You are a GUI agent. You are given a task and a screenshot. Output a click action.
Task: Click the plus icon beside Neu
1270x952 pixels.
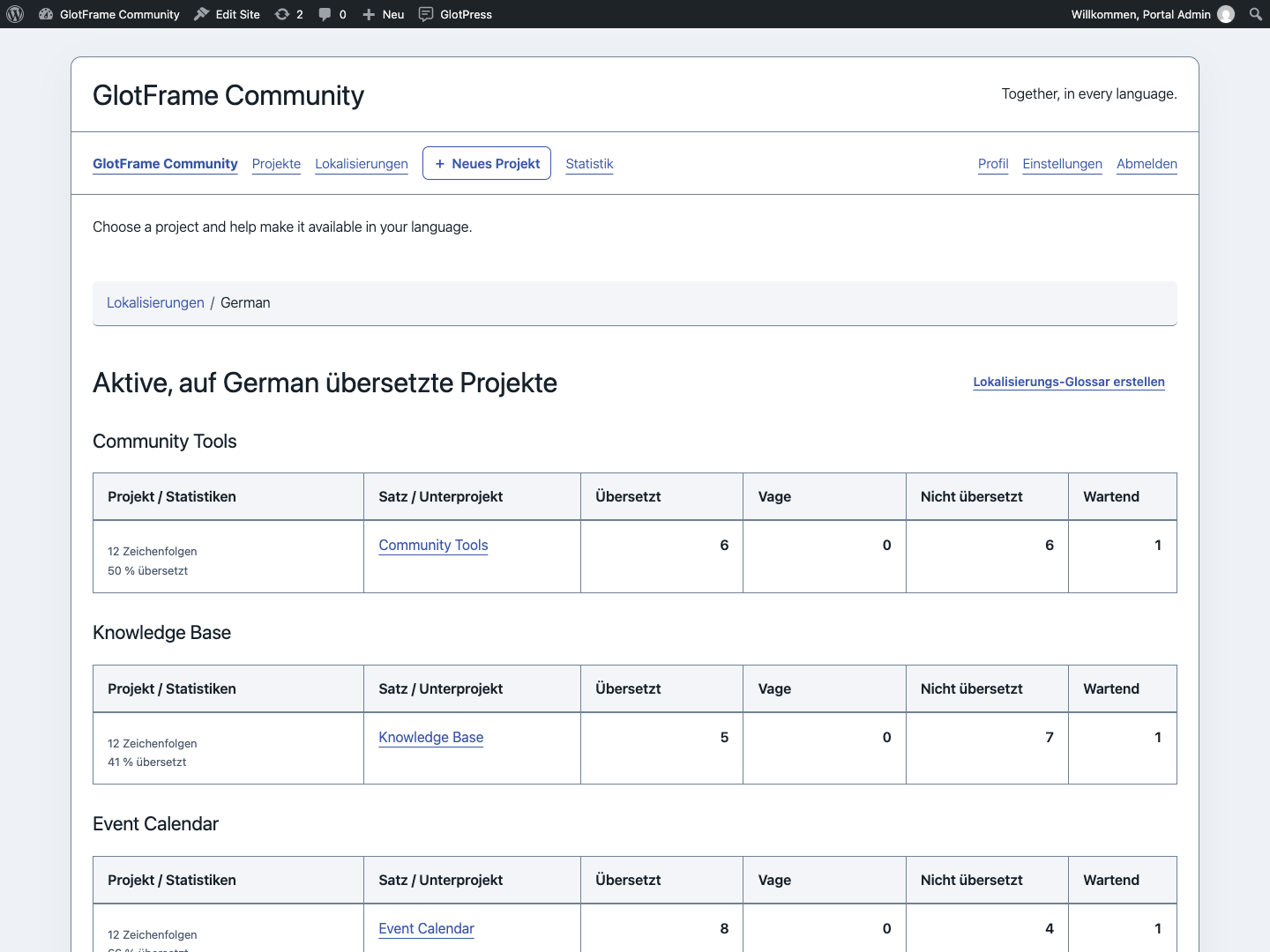(369, 14)
